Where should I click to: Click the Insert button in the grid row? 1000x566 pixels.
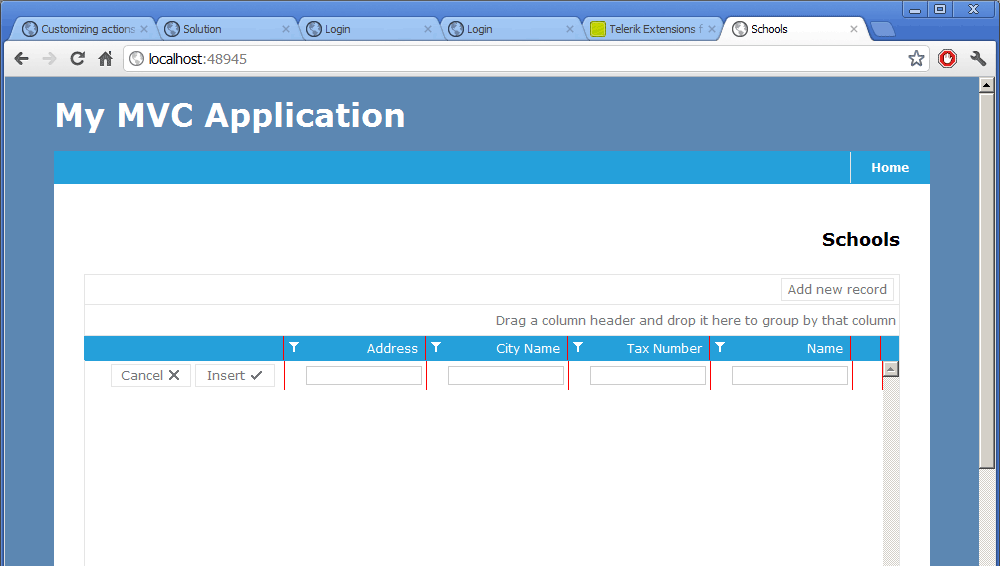(x=235, y=375)
